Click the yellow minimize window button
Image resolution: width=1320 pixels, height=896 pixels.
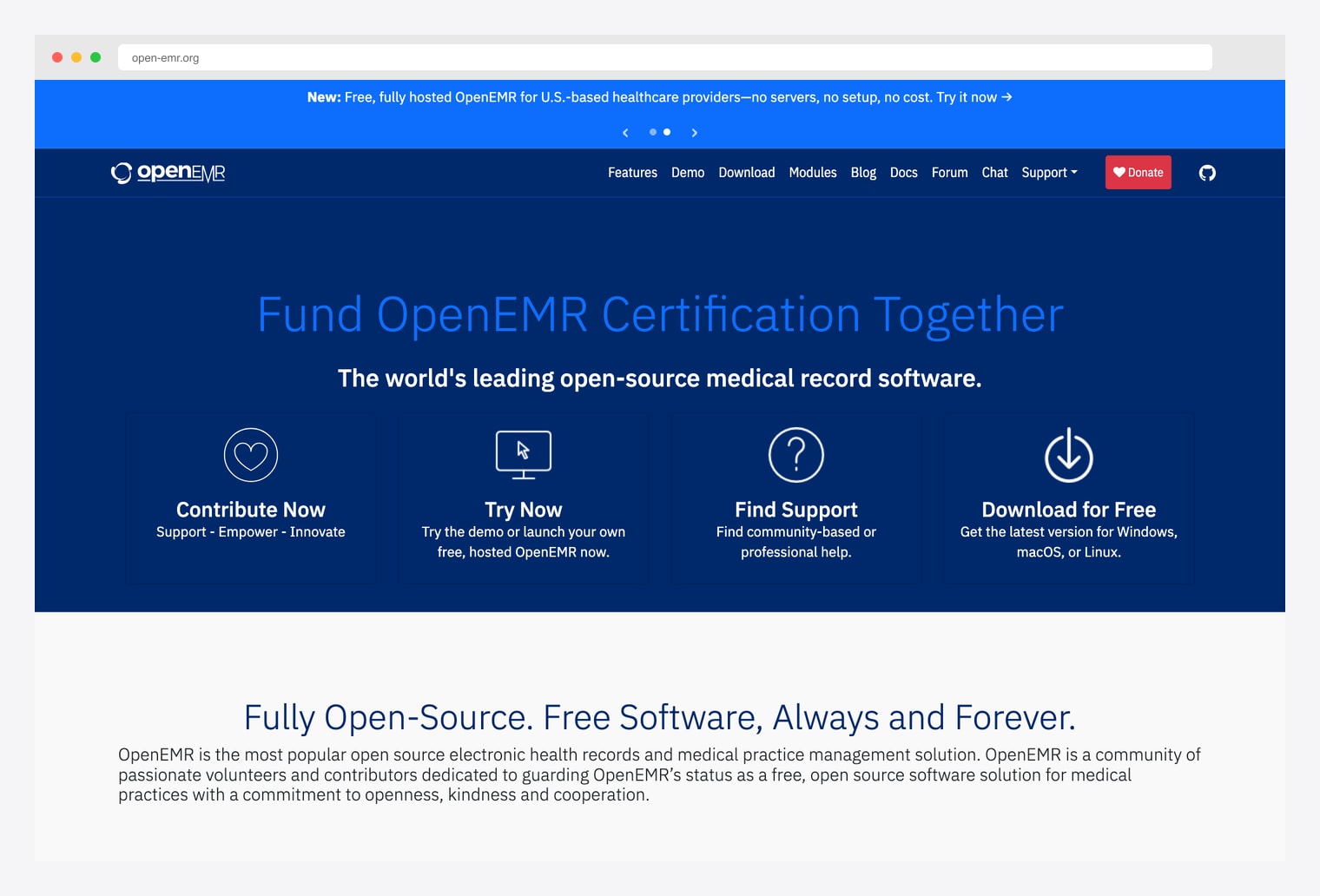76,57
